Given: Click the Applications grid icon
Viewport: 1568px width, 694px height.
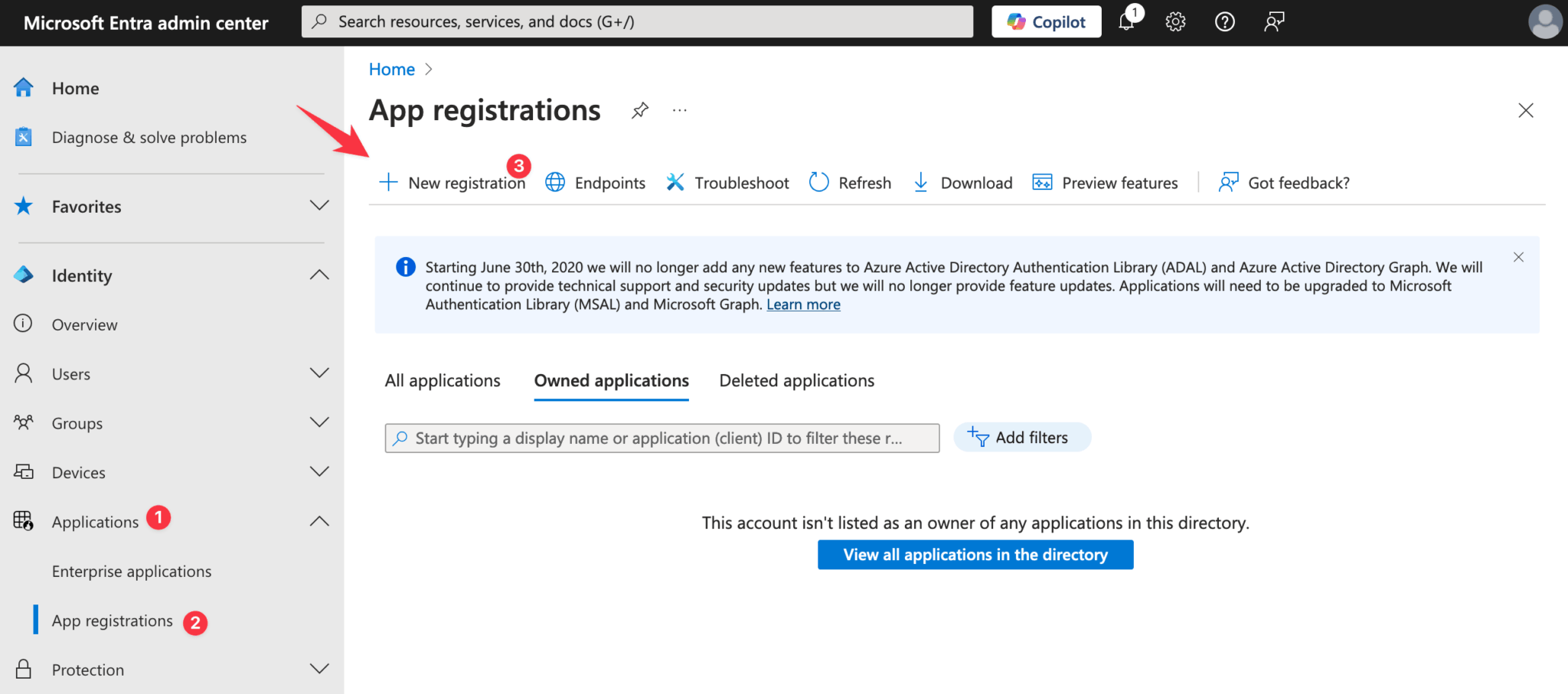Looking at the screenshot, I should pyautogui.click(x=24, y=521).
